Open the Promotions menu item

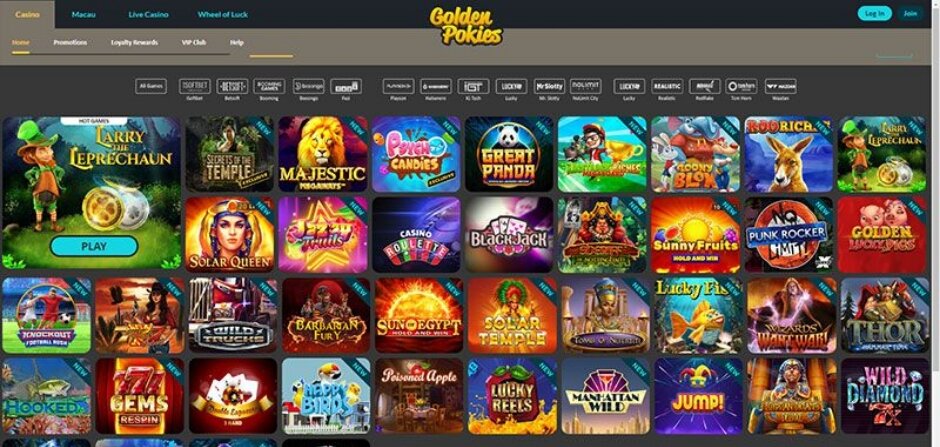(x=70, y=43)
